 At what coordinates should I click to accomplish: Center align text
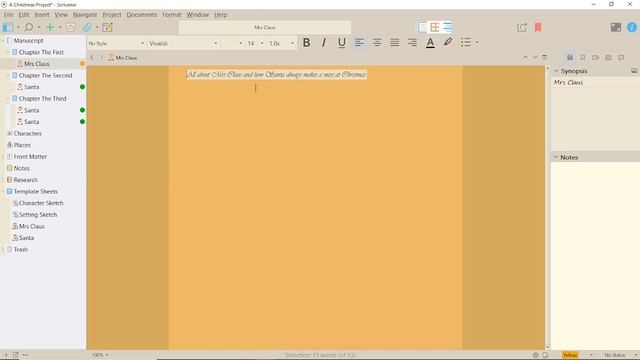377,42
